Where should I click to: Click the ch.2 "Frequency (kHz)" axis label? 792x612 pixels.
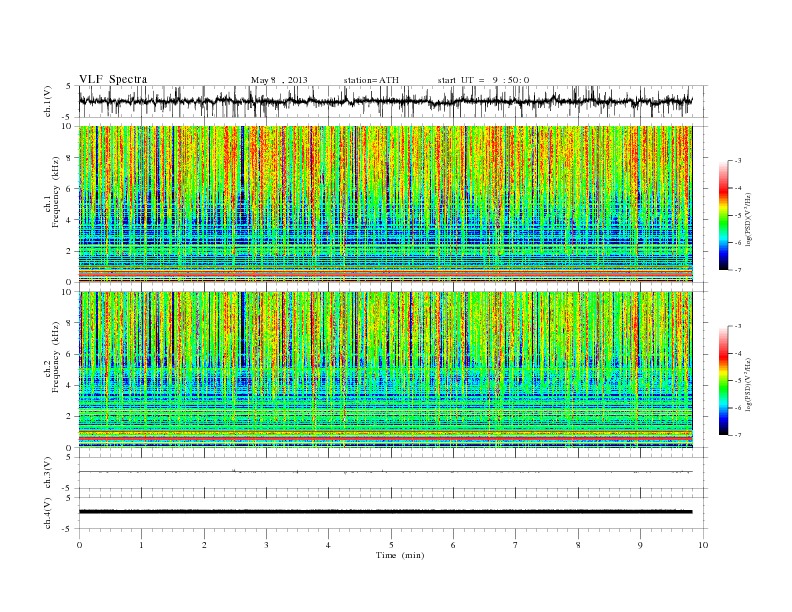pos(55,356)
